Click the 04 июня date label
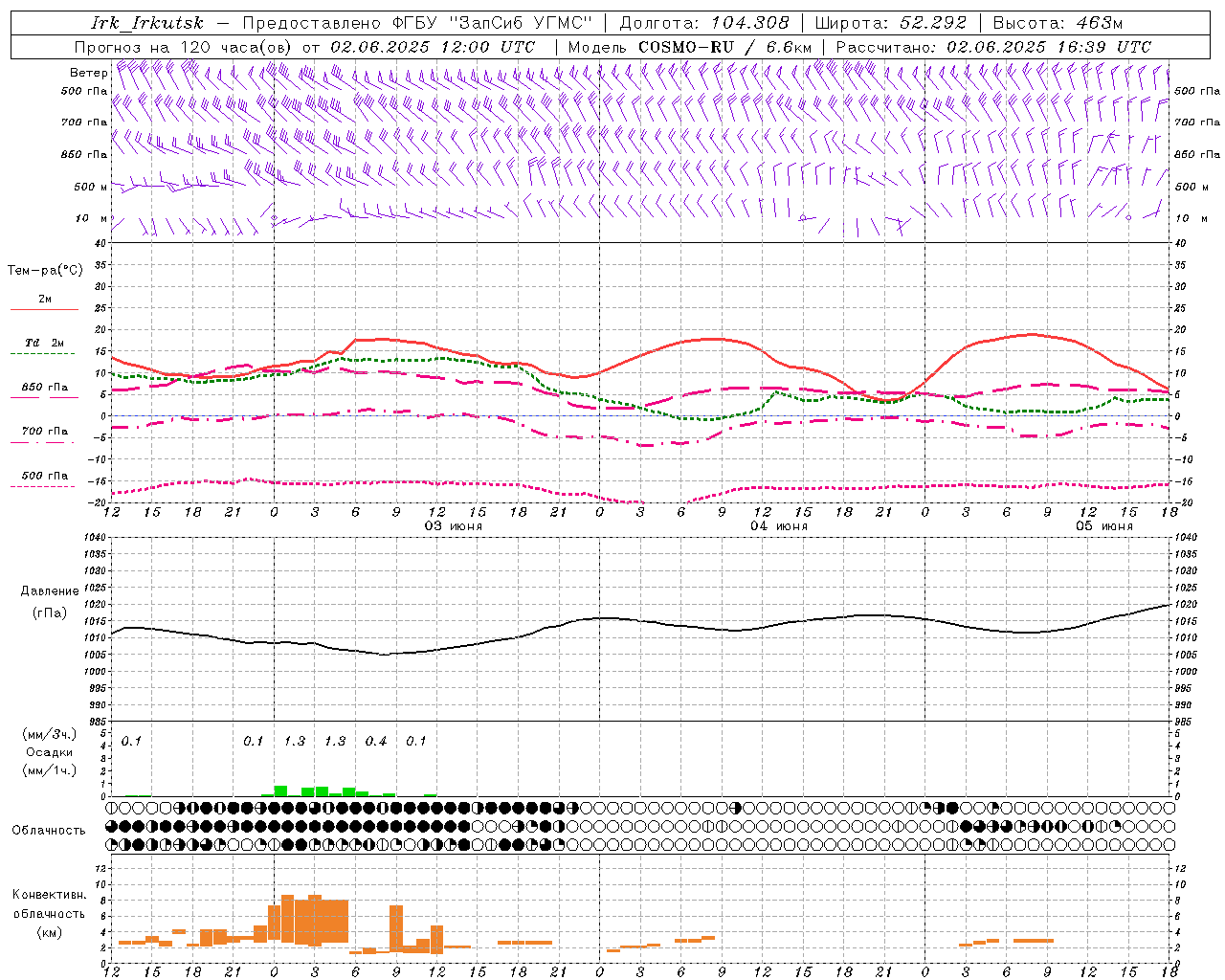 [779, 526]
